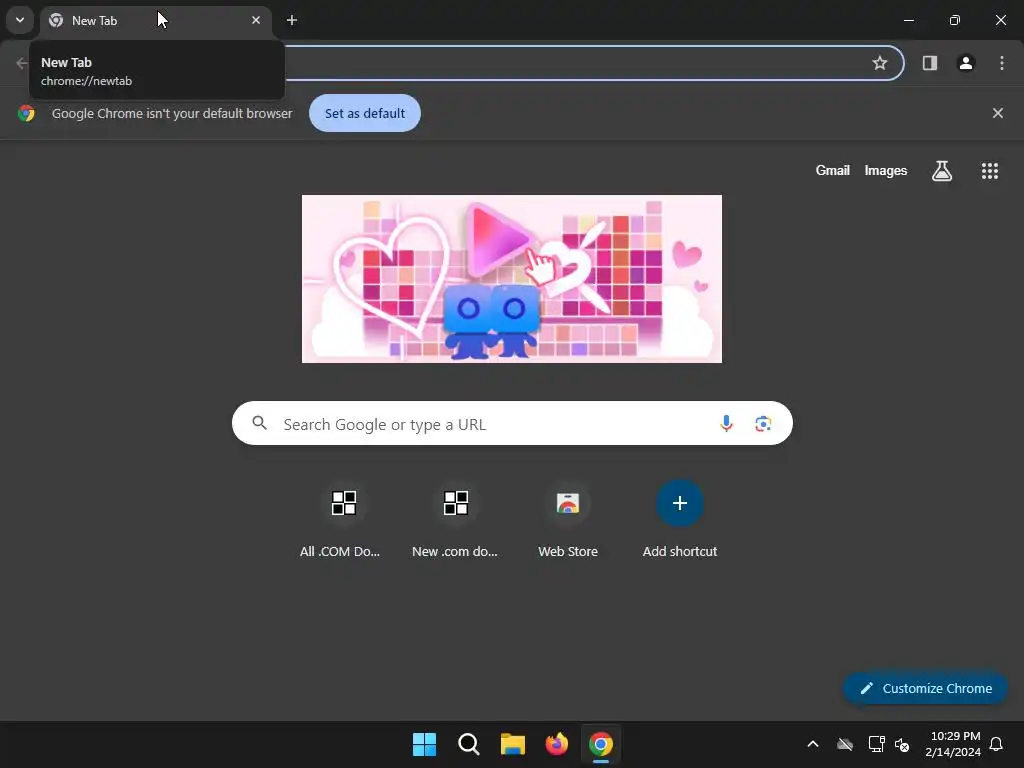
Task: Minimize the Chrome window
Action: click(908, 20)
